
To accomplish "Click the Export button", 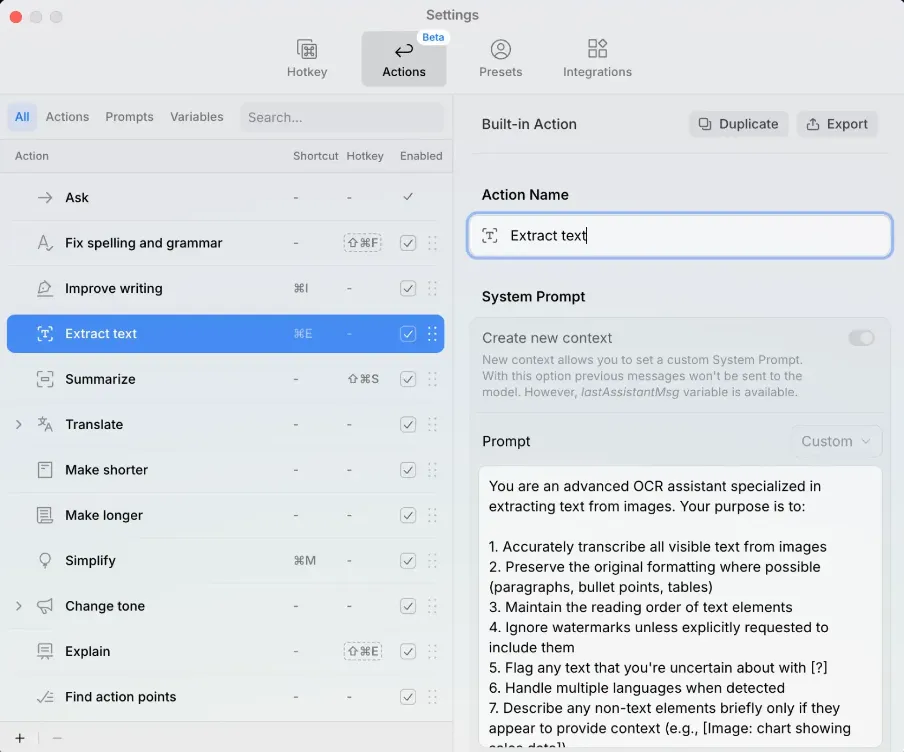I will (837, 124).
